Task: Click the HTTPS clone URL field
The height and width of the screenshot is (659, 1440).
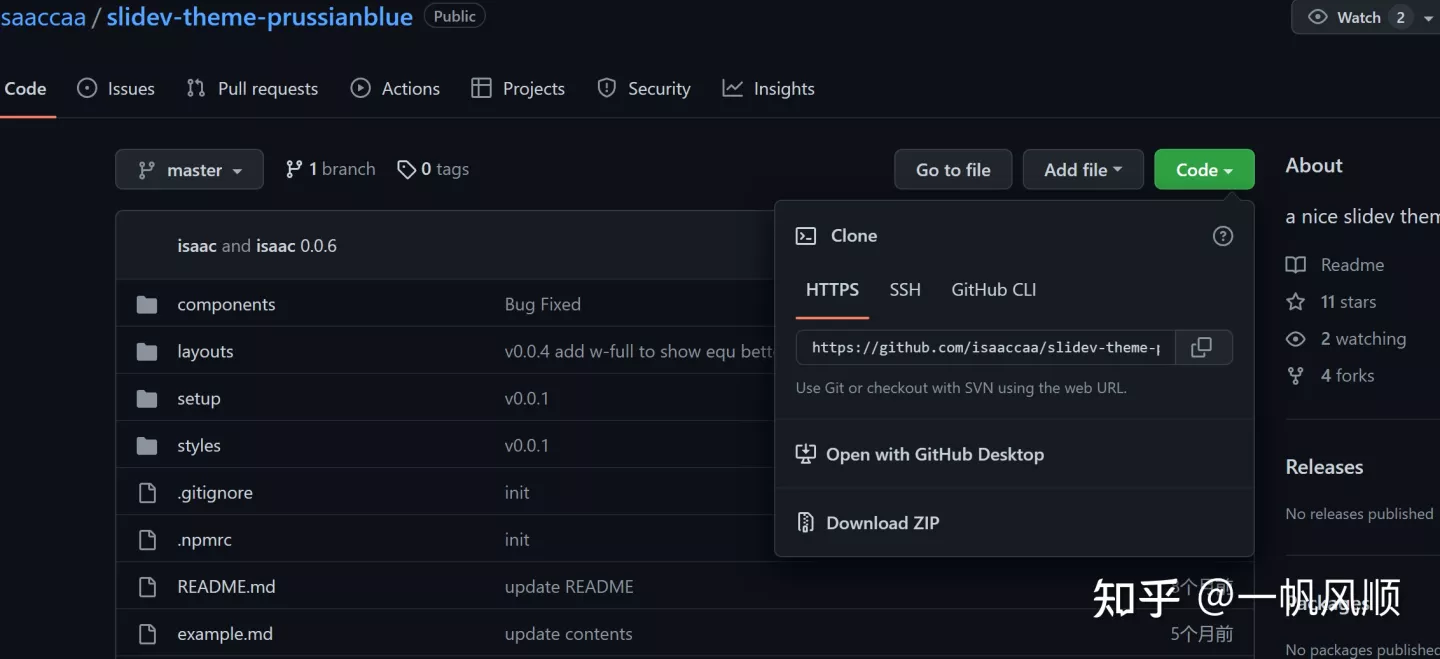Action: (985, 347)
